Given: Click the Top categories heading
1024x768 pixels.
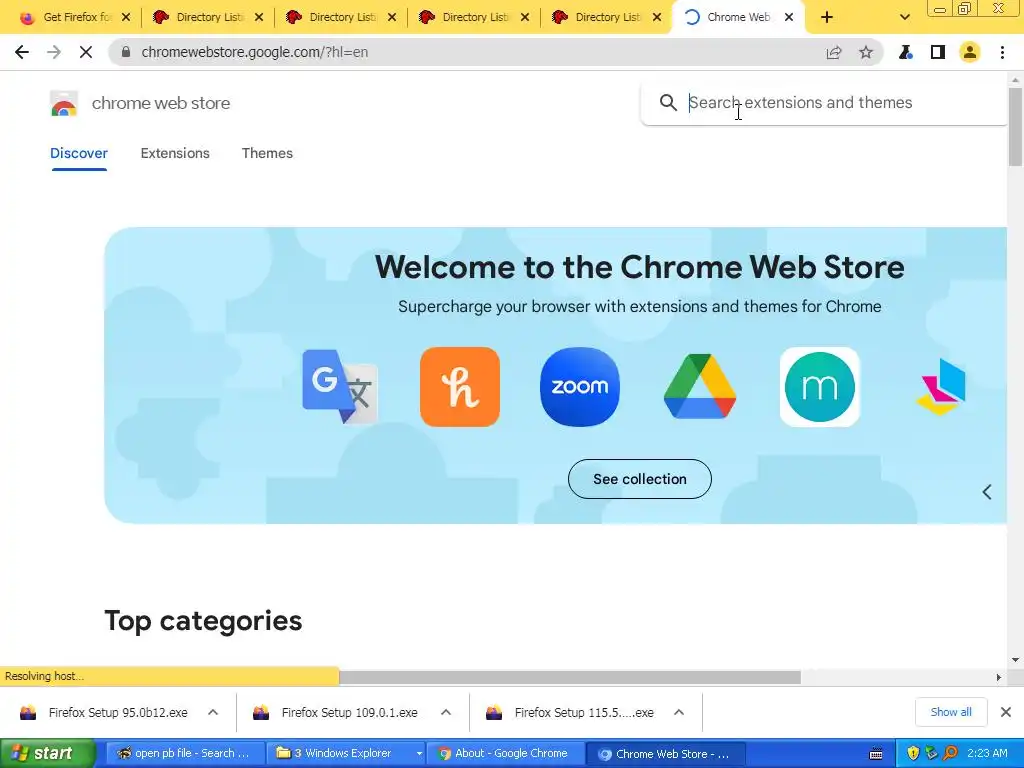Looking at the screenshot, I should tap(203, 621).
